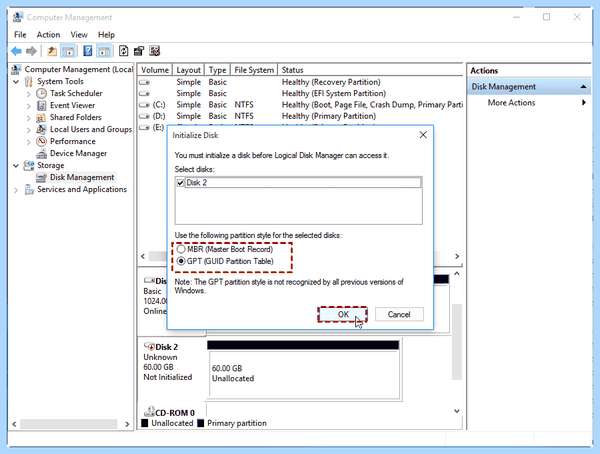Image resolution: width=600 pixels, height=454 pixels.
Task: Click the Services and Applications icon
Action: coord(29,189)
